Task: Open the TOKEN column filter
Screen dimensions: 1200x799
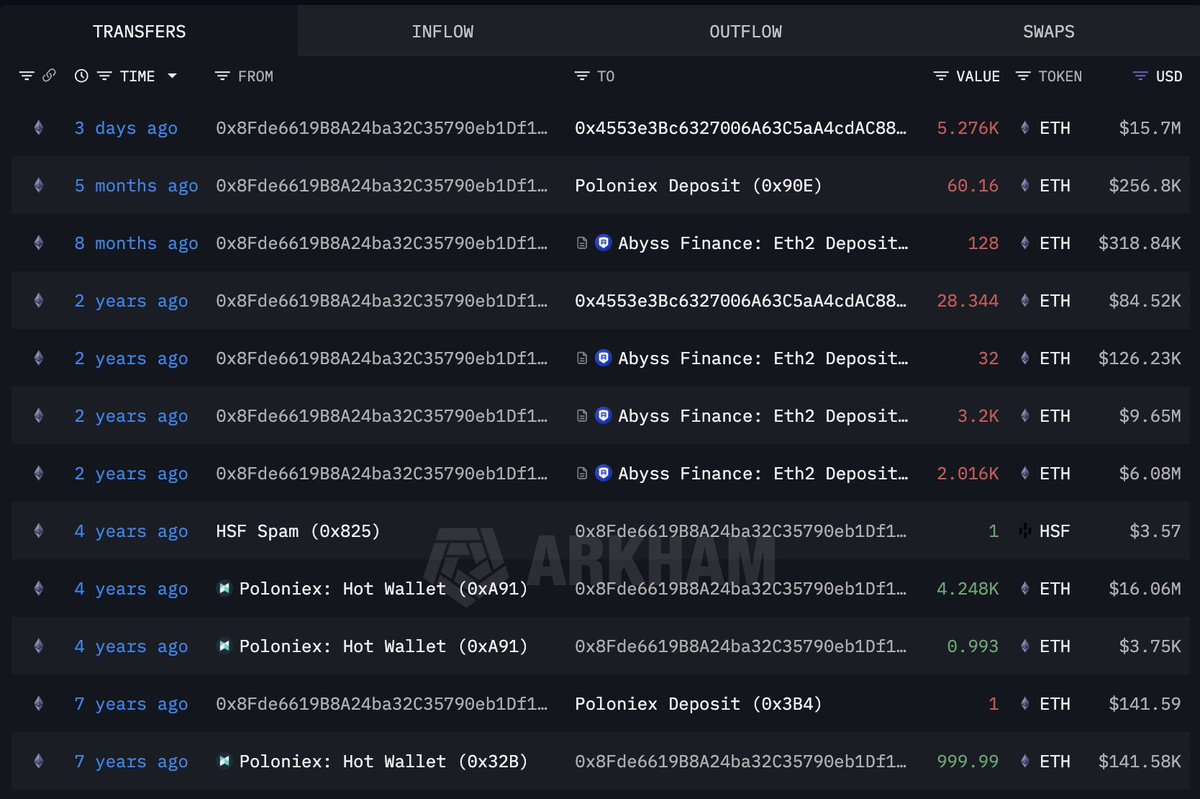Action: (1023, 76)
